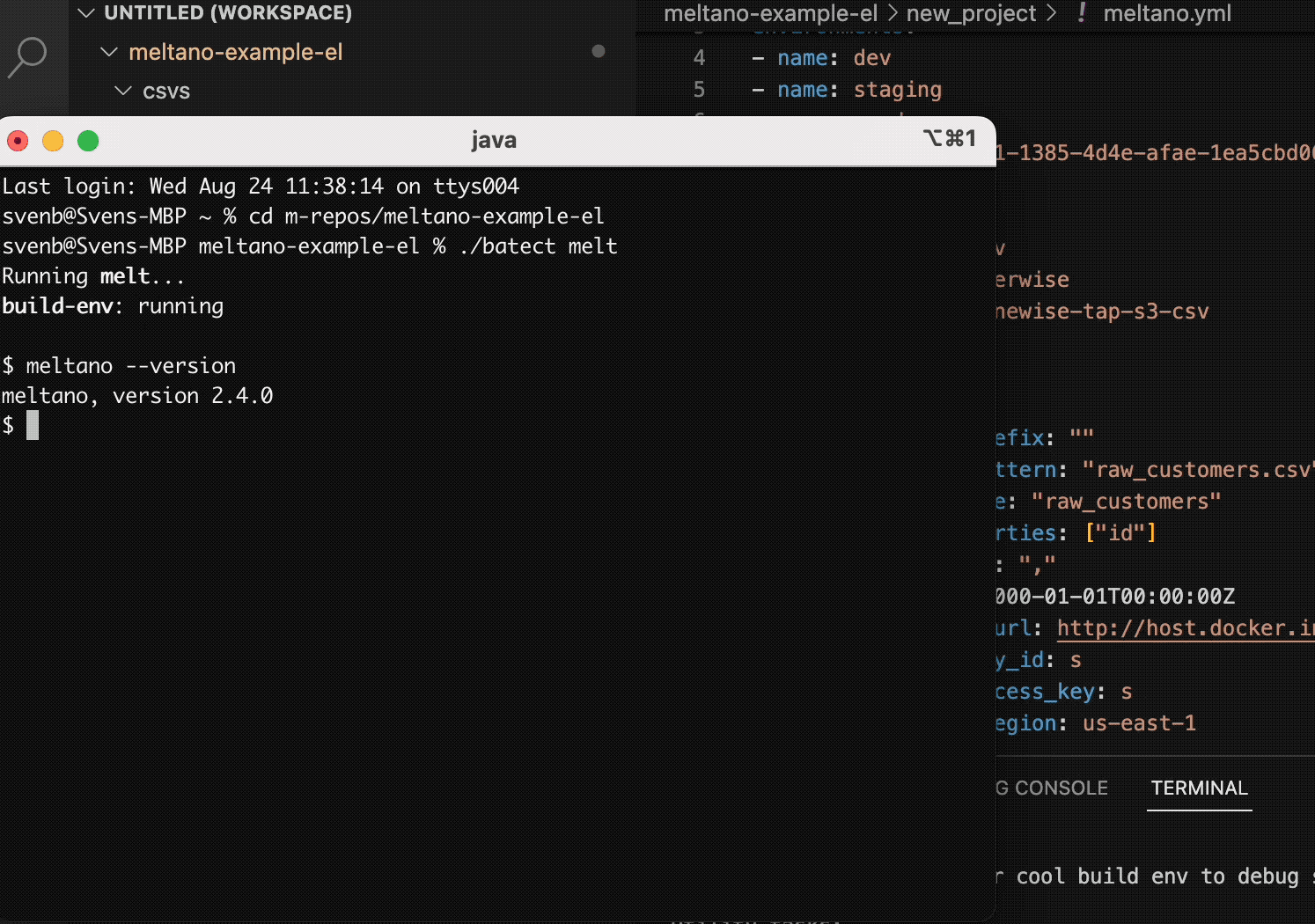Minimize the java terminal window
Screen dimensions: 1315x924
[53, 141]
